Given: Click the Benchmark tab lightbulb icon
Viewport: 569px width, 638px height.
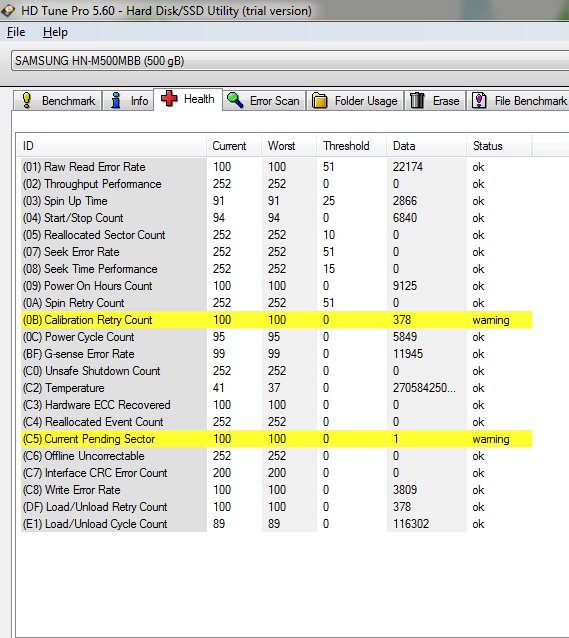Looking at the screenshot, I should [27, 100].
